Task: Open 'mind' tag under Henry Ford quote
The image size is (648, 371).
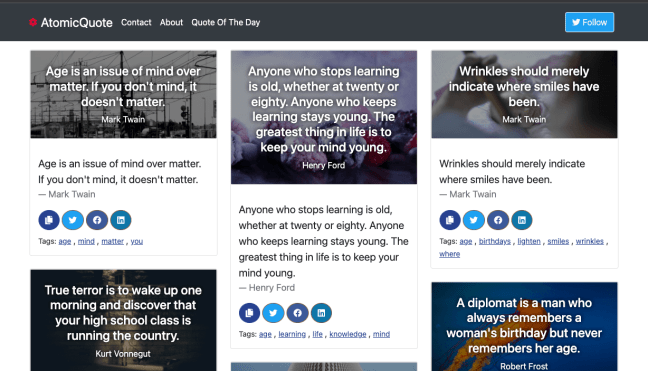Action: [x=381, y=334]
